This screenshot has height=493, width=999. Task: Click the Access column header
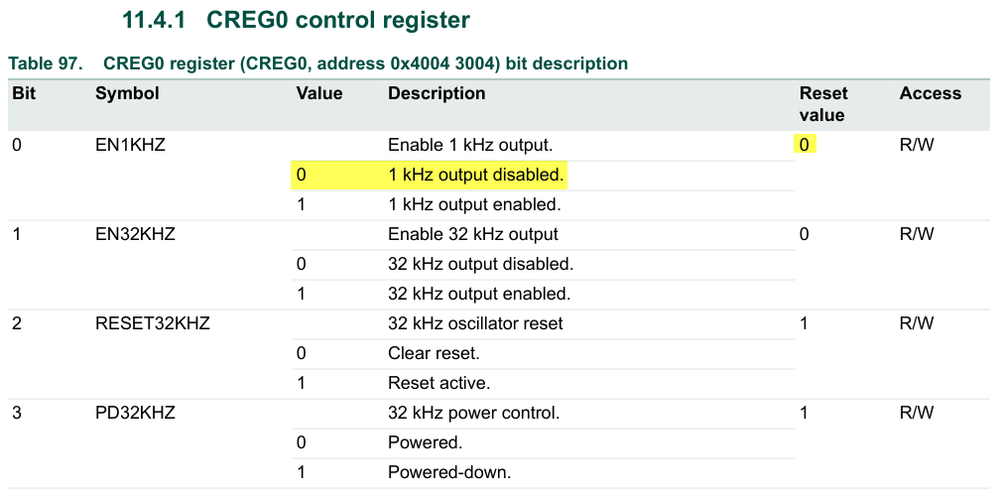[930, 94]
